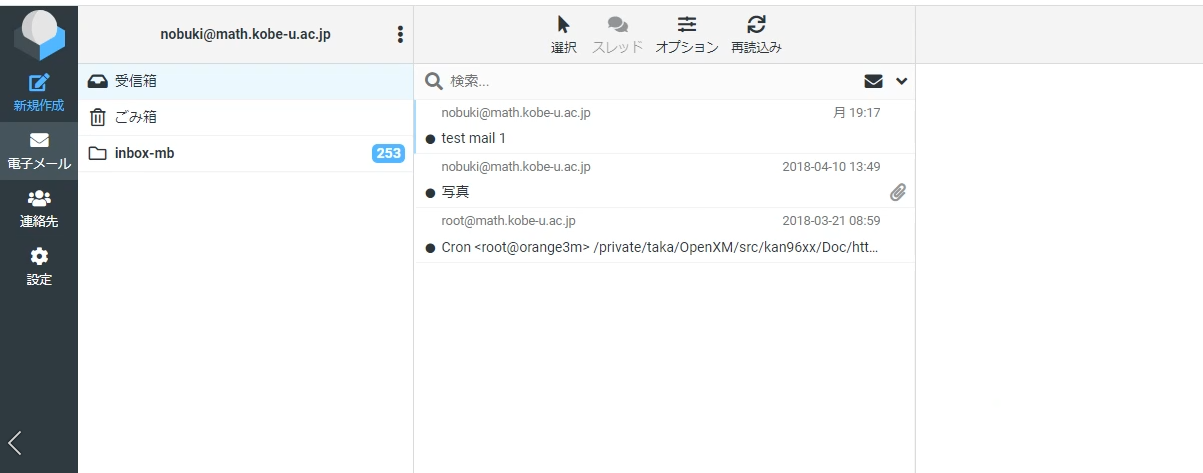Click the date 2018-04-10 13:49

tap(831, 167)
